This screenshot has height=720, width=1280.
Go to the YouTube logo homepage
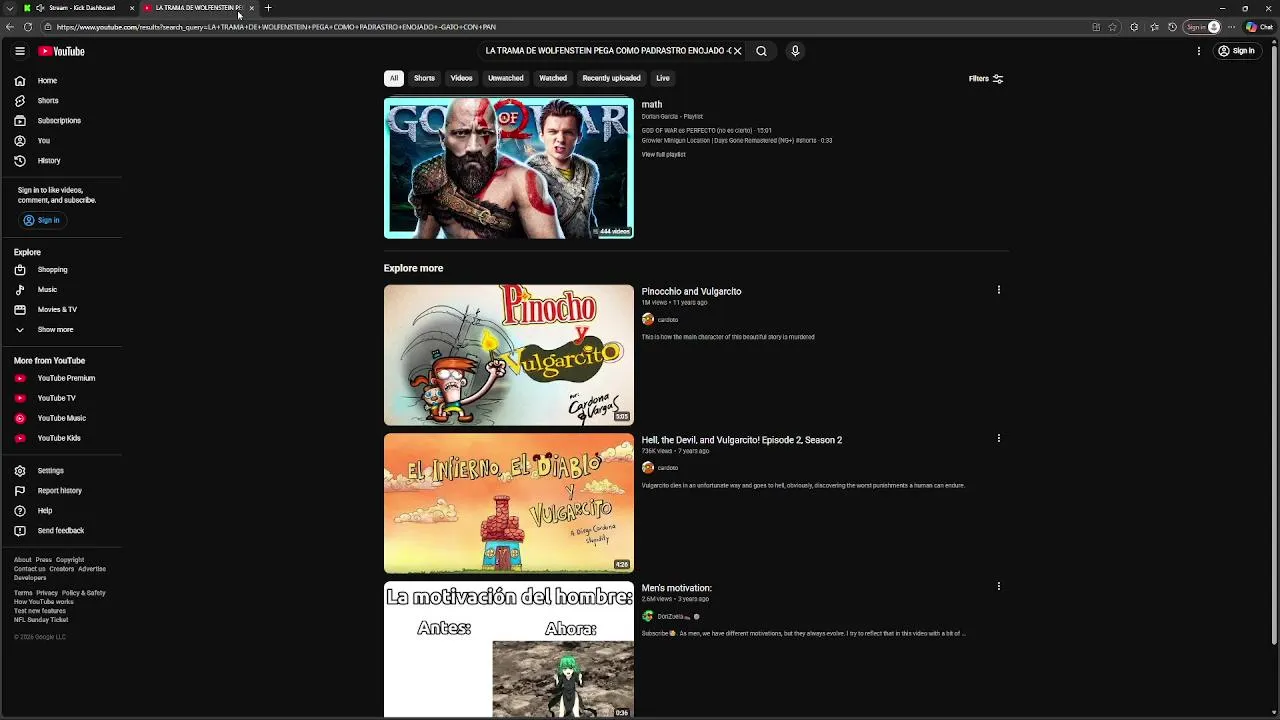click(62, 51)
